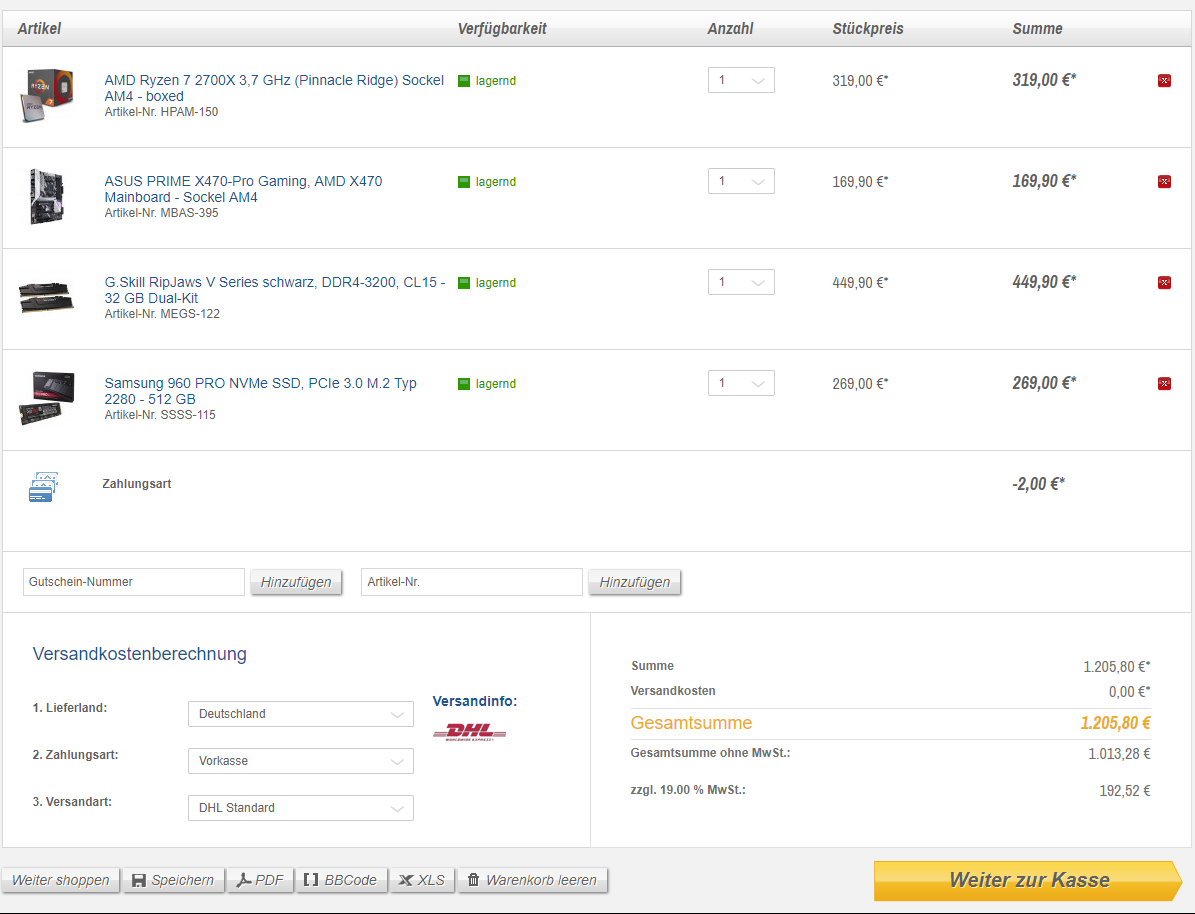Click the Gesamtsumme 1.205,80 € value
This screenshot has height=914, width=1195.
click(1115, 723)
